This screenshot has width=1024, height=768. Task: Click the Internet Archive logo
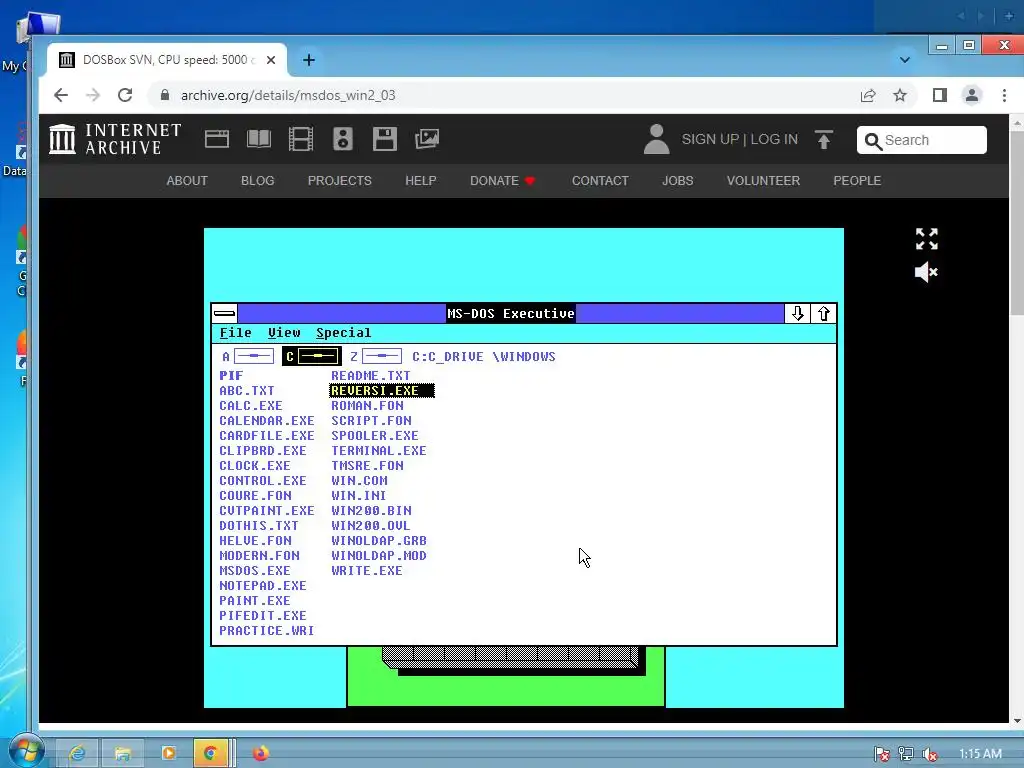tap(116, 139)
